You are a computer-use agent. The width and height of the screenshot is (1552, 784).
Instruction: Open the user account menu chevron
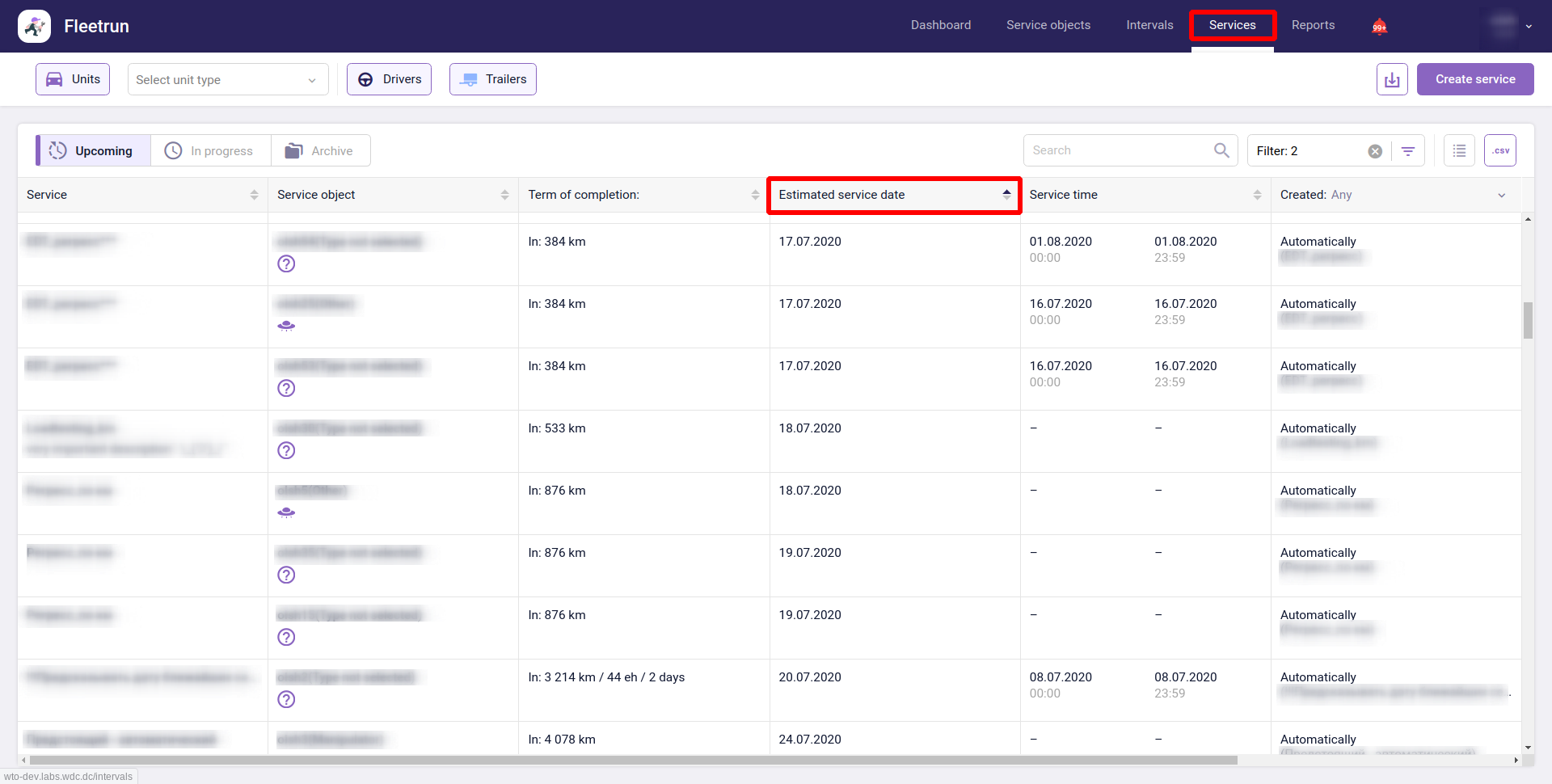(x=1529, y=27)
